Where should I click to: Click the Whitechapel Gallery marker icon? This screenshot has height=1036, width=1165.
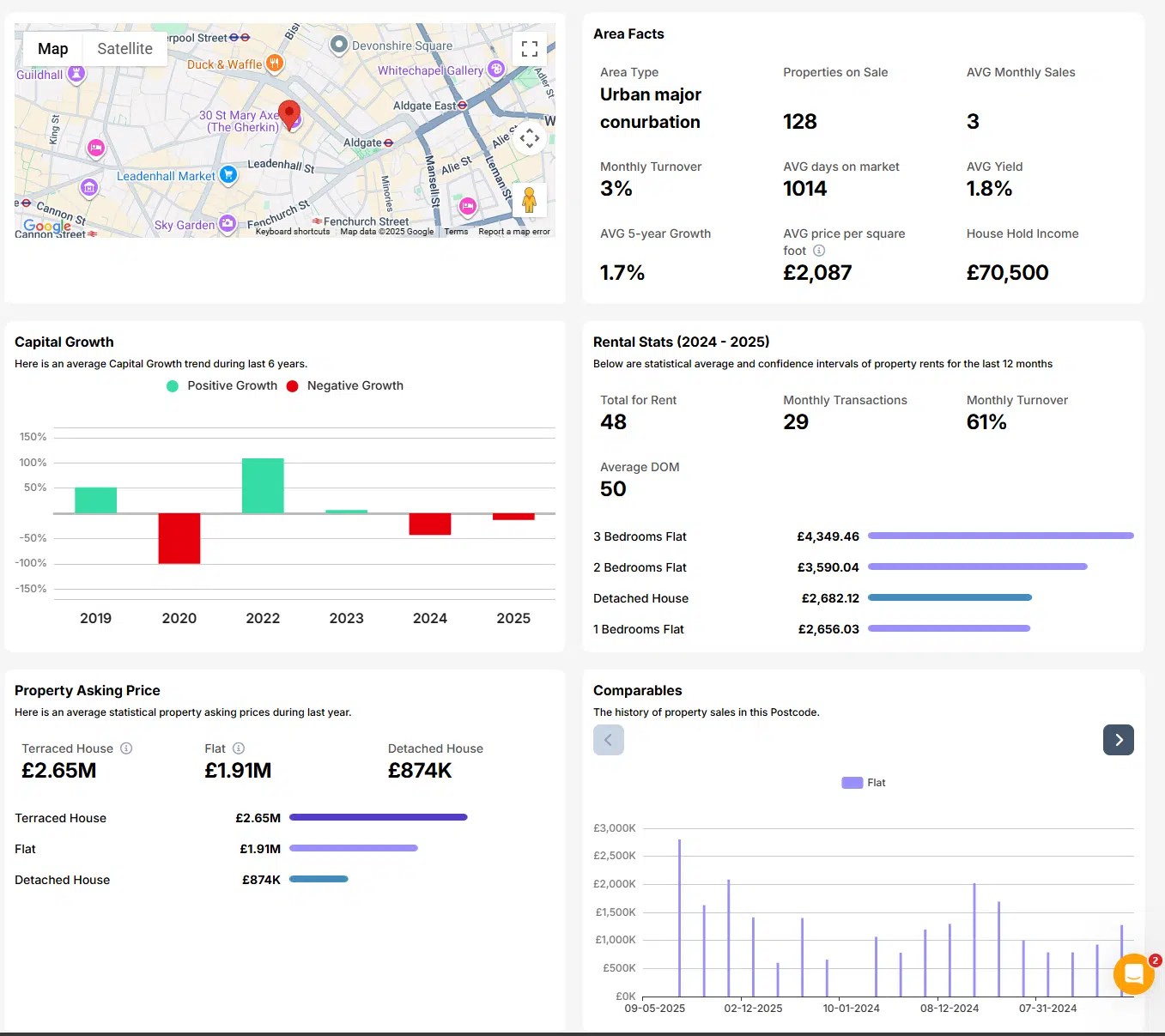(496, 70)
